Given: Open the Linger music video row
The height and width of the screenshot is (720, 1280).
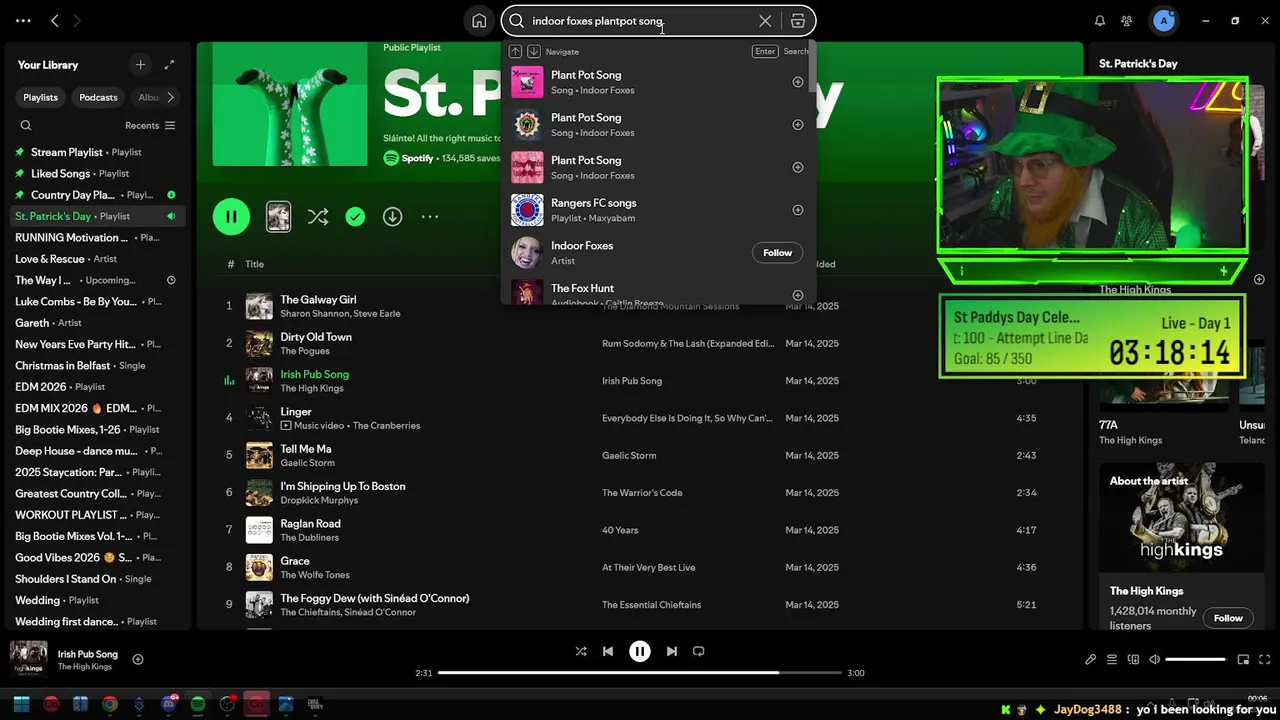Looking at the screenshot, I should pos(640,418).
